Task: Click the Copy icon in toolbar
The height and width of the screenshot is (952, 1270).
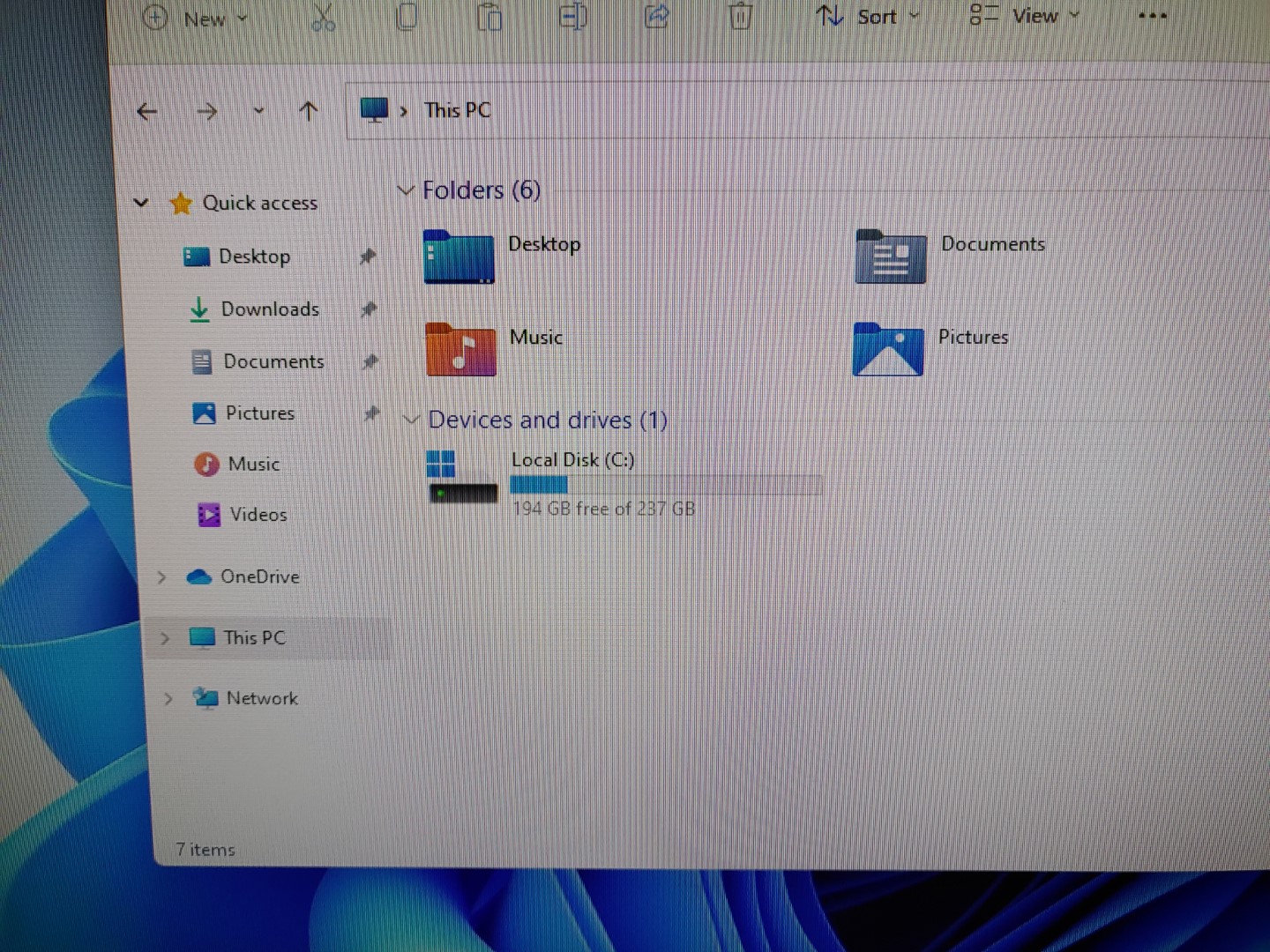Action: point(407,16)
